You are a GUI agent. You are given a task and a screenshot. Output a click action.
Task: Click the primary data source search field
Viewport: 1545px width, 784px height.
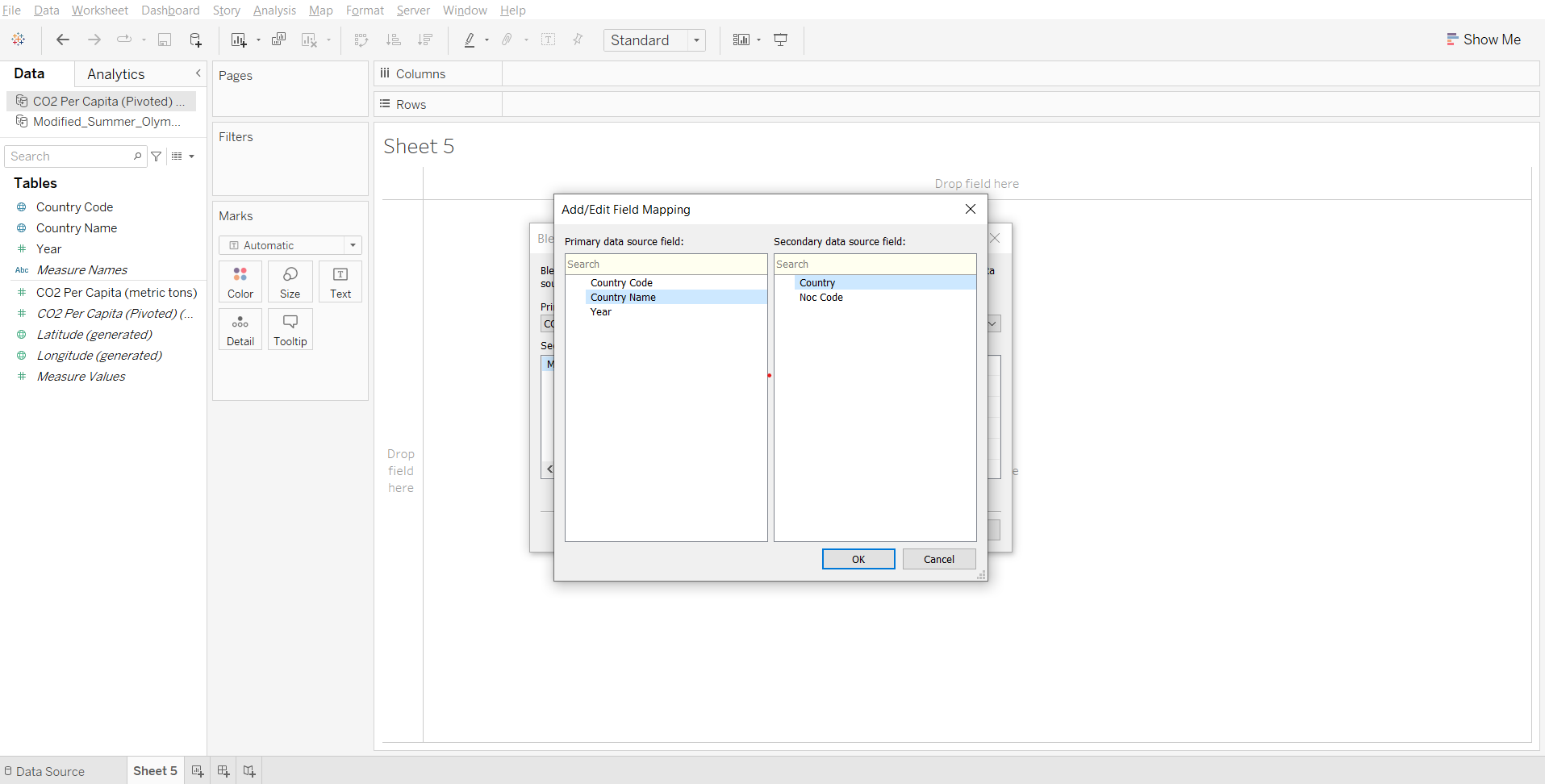[x=666, y=265]
